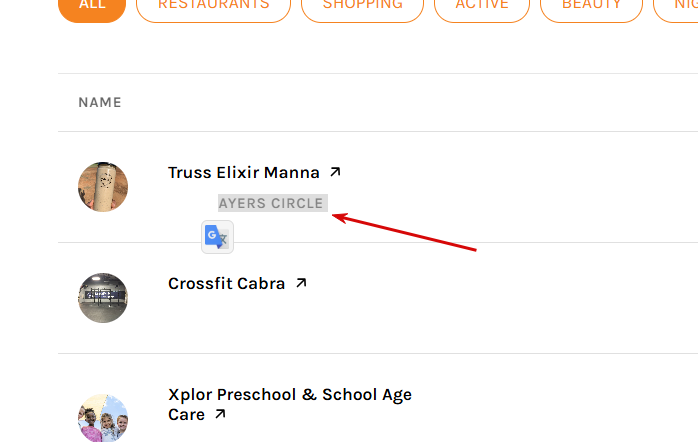Filter by BEAUTY category
The image size is (698, 442).
click(x=591, y=6)
